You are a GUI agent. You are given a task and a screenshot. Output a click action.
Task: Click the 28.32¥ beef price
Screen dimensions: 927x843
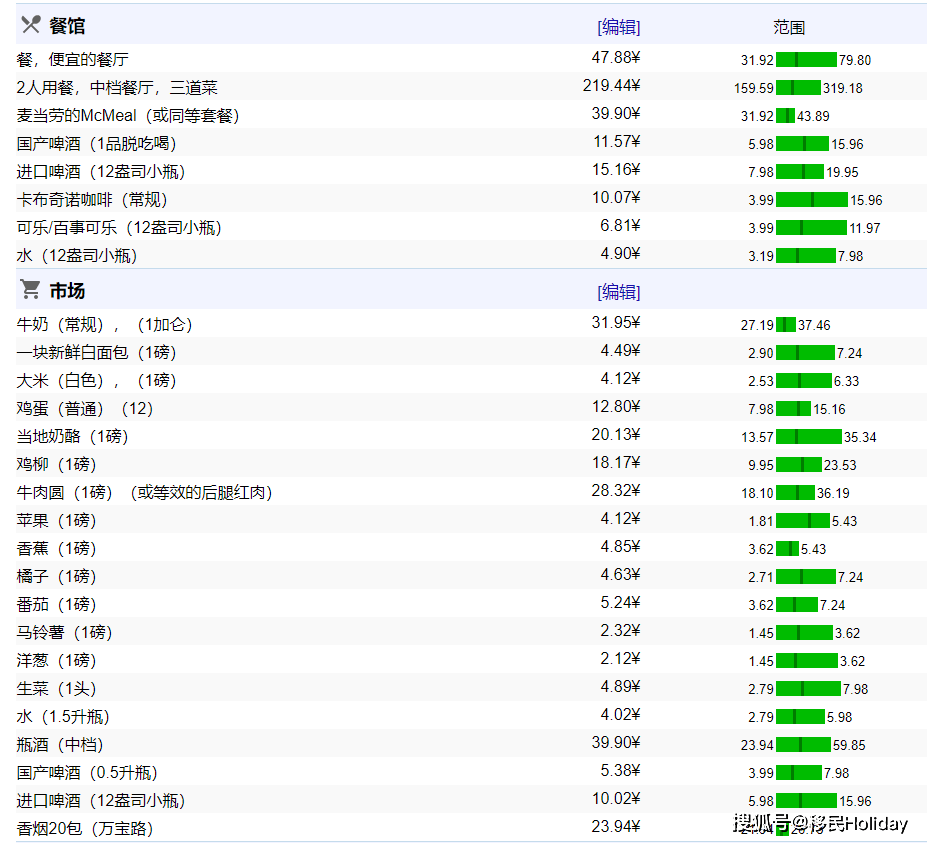(x=616, y=491)
